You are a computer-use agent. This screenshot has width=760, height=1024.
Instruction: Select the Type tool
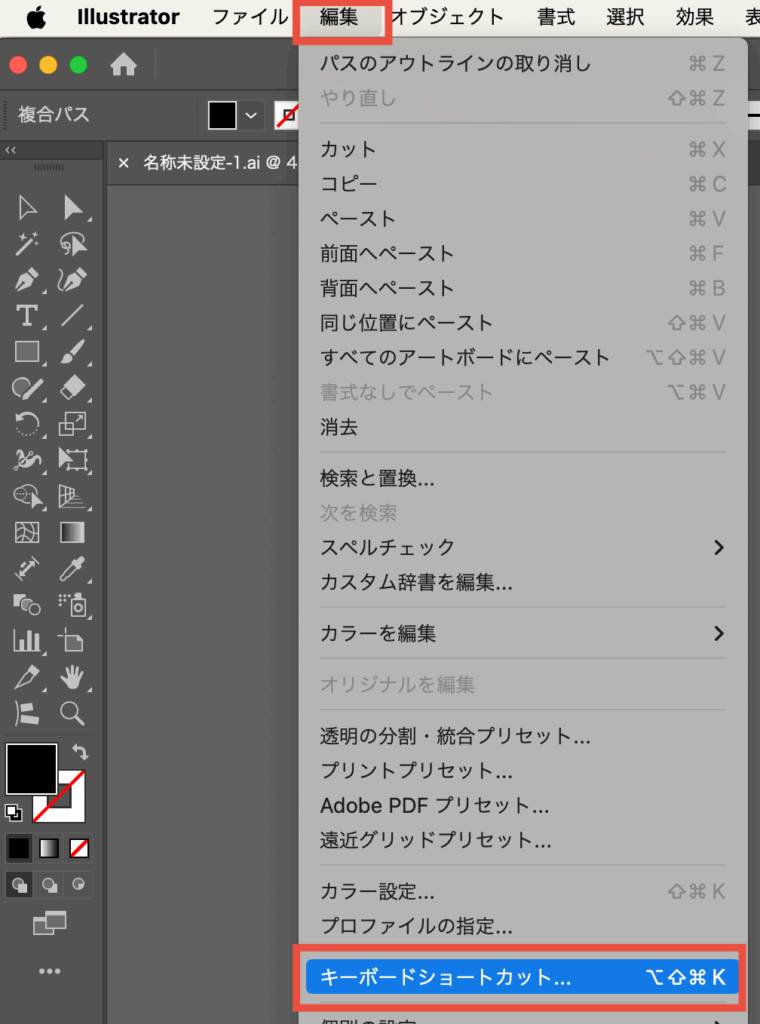(x=27, y=316)
